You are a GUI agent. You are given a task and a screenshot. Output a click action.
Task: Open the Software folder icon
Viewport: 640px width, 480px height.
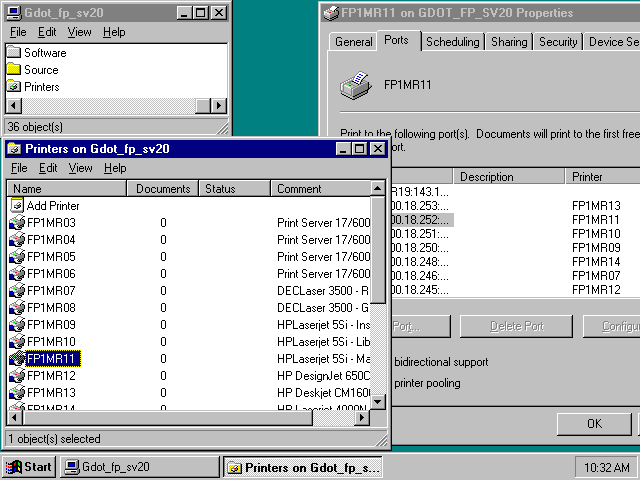14,52
